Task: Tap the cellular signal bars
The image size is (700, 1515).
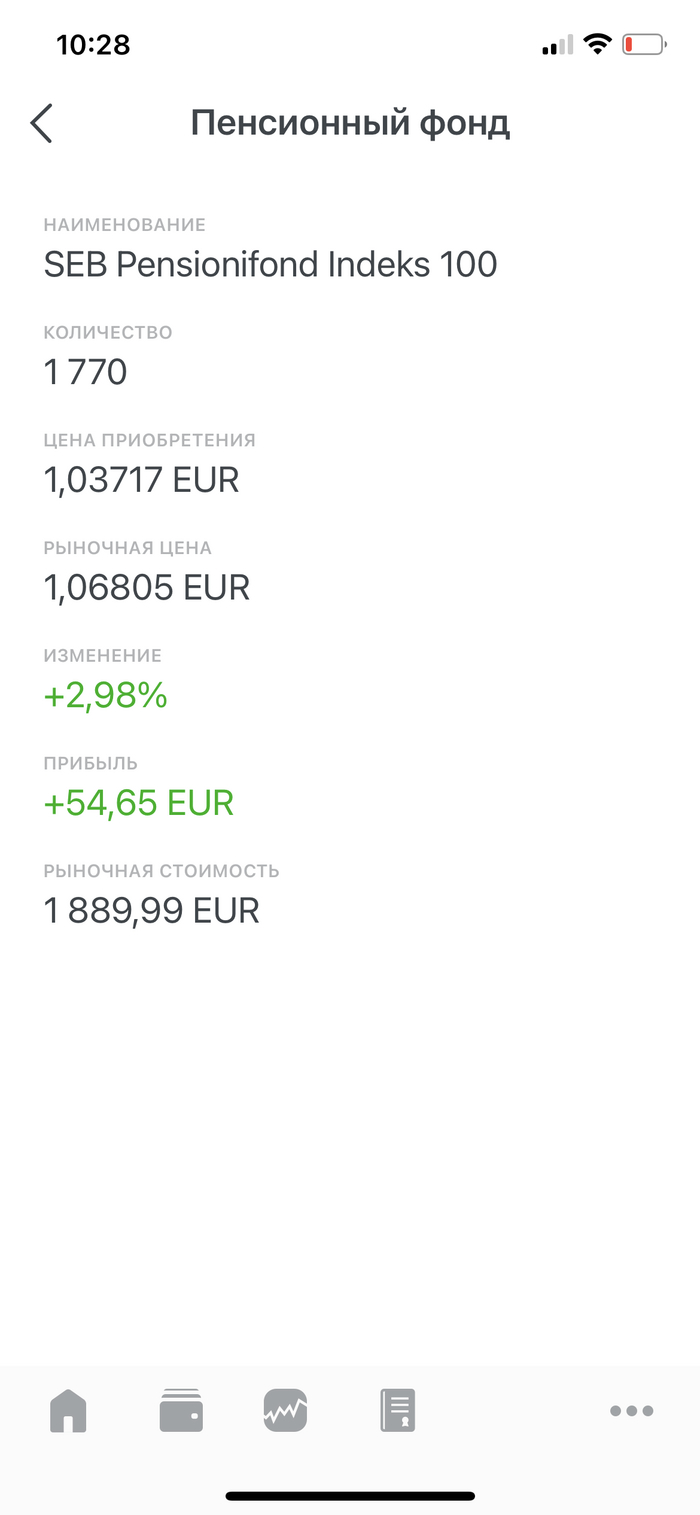Action: [557, 45]
